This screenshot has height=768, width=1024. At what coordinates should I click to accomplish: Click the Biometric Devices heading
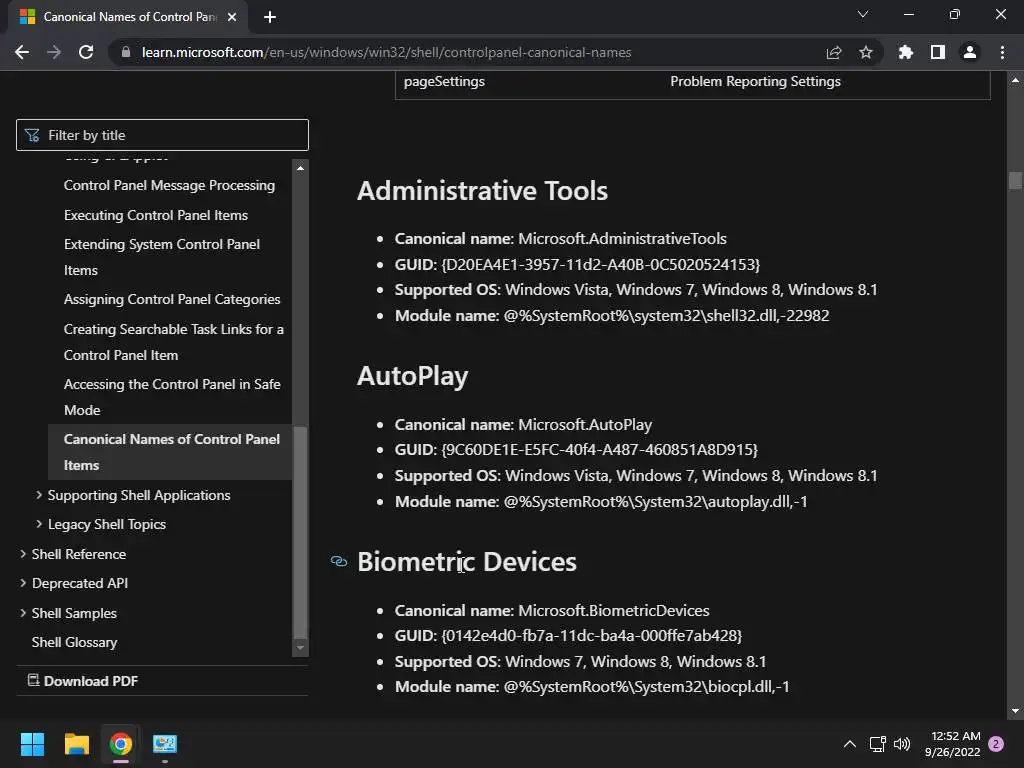(467, 562)
